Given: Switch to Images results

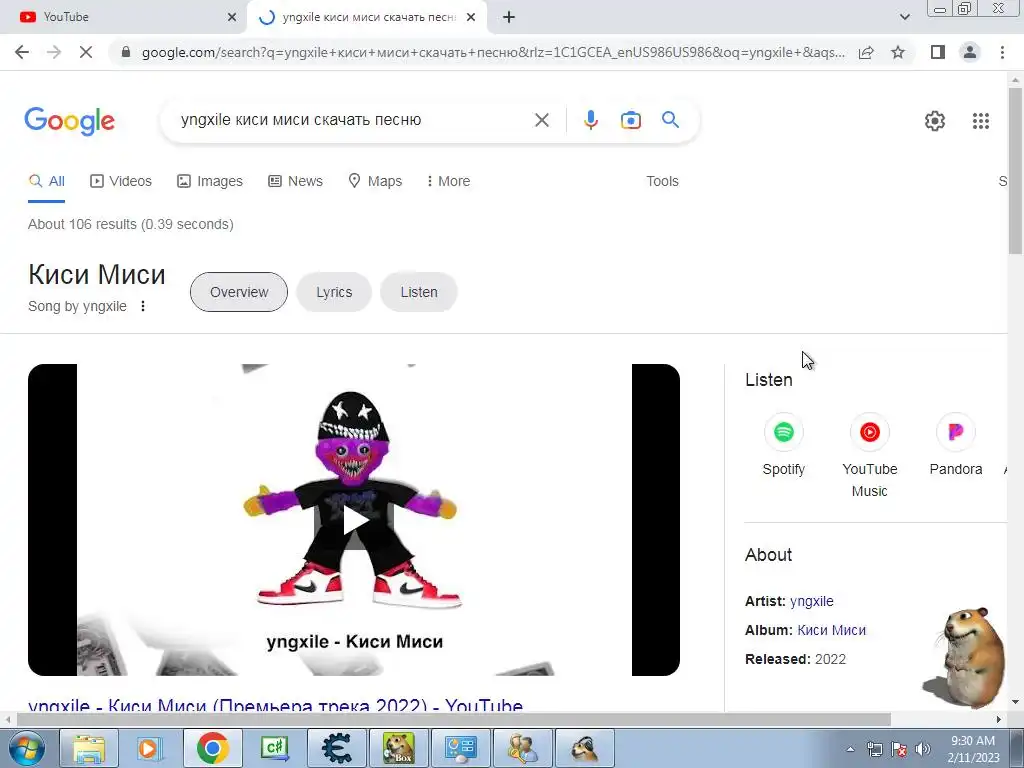Looking at the screenshot, I should pyautogui.click(x=210, y=181).
